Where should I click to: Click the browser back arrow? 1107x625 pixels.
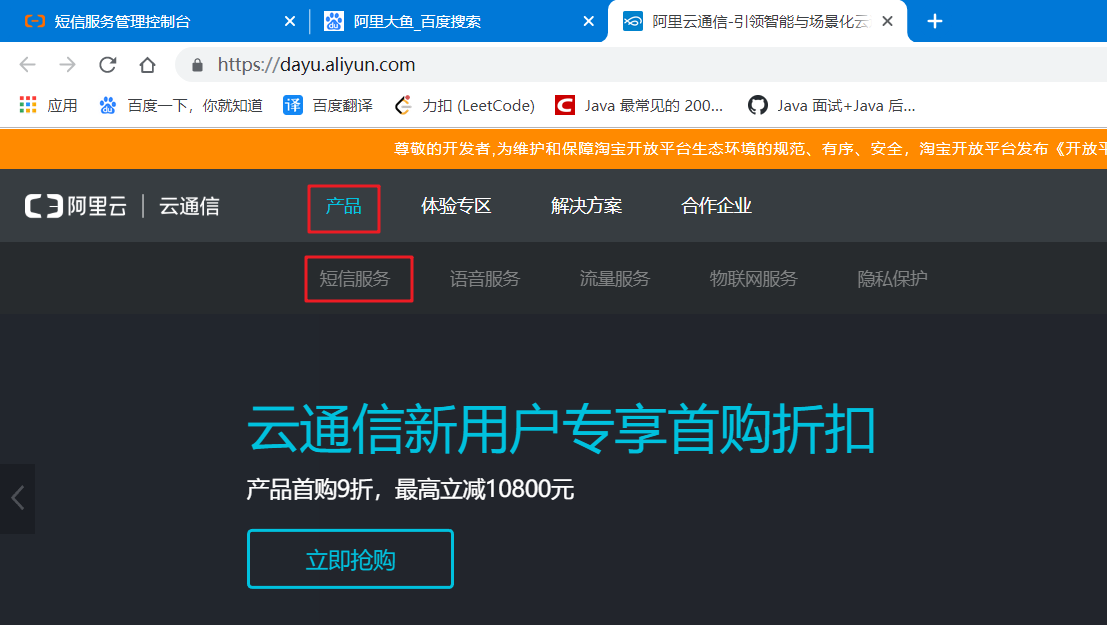28,65
